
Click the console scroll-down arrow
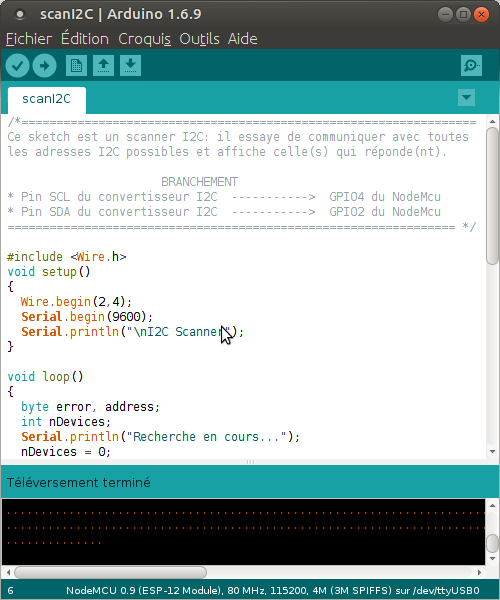pos(492,559)
